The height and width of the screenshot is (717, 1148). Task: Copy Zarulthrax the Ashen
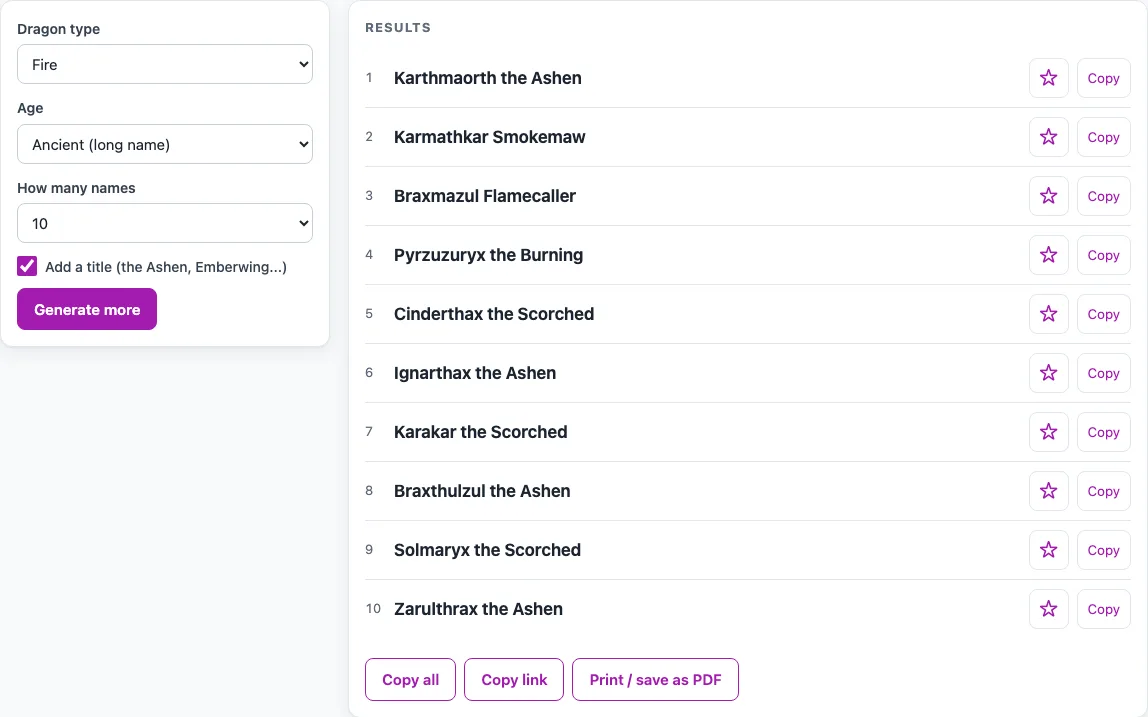(x=1103, y=609)
